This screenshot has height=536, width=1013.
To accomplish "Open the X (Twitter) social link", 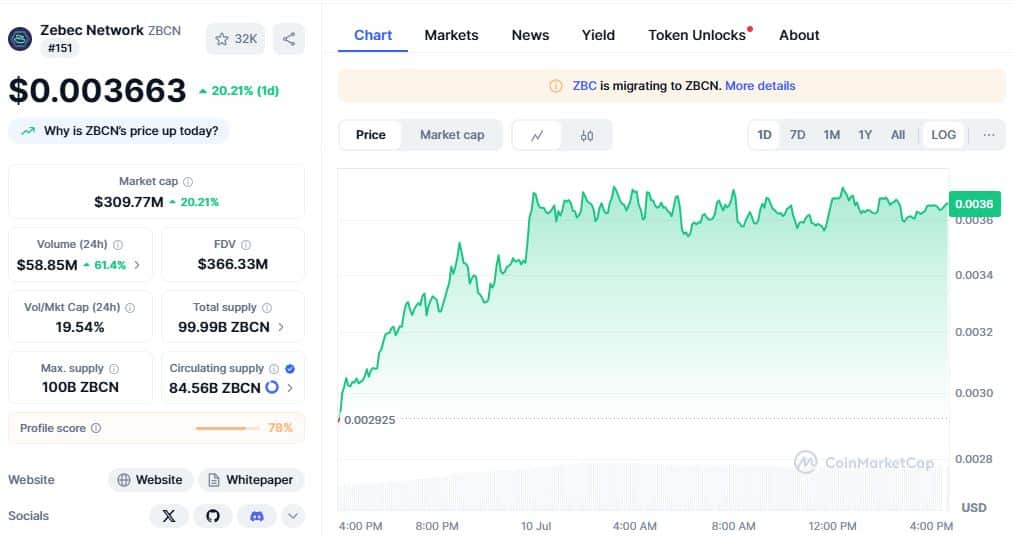I will pyautogui.click(x=169, y=516).
